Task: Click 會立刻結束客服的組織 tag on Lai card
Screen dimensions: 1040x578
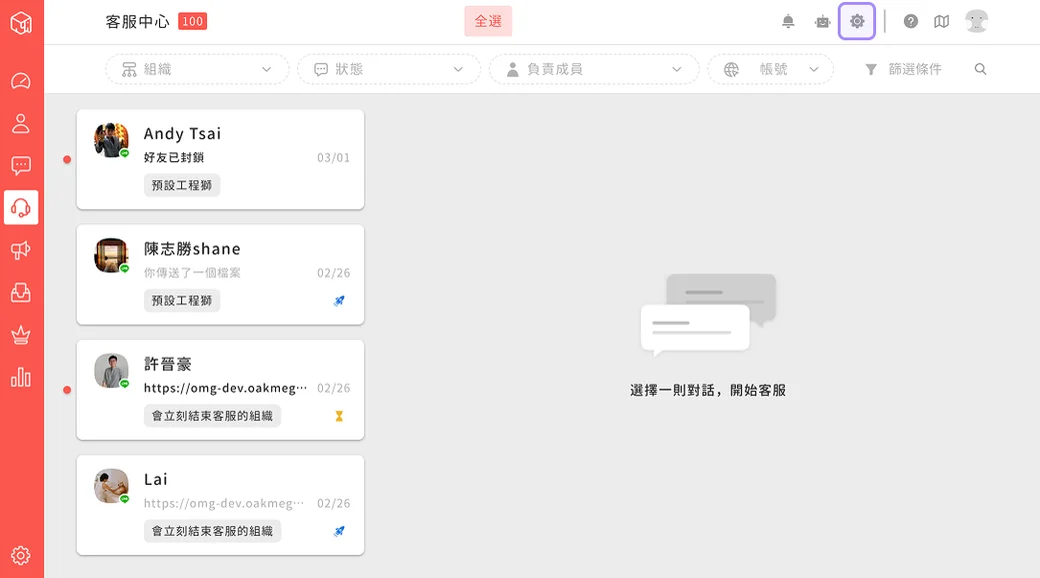Action: (x=212, y=531)
